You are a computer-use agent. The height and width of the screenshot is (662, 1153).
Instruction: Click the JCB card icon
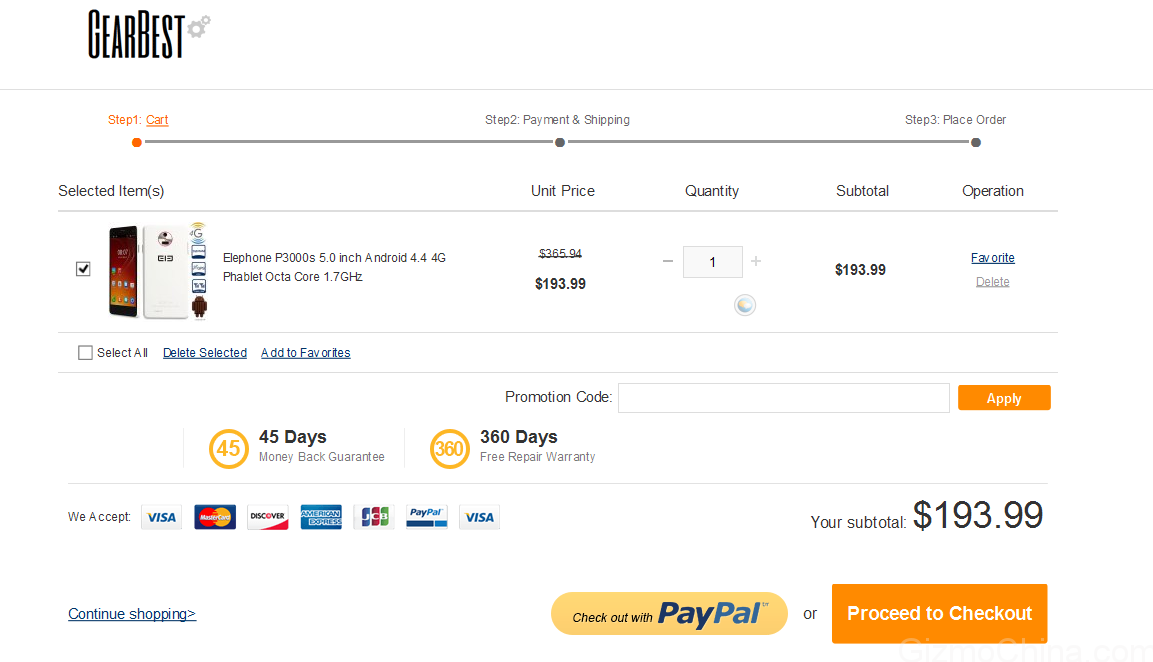374,517
